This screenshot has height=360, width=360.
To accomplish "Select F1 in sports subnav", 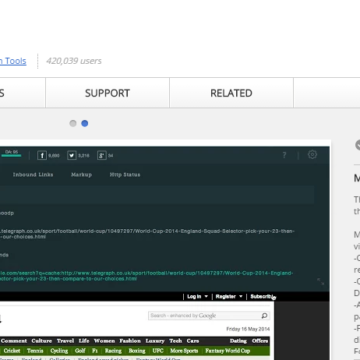I will point(95,351).
